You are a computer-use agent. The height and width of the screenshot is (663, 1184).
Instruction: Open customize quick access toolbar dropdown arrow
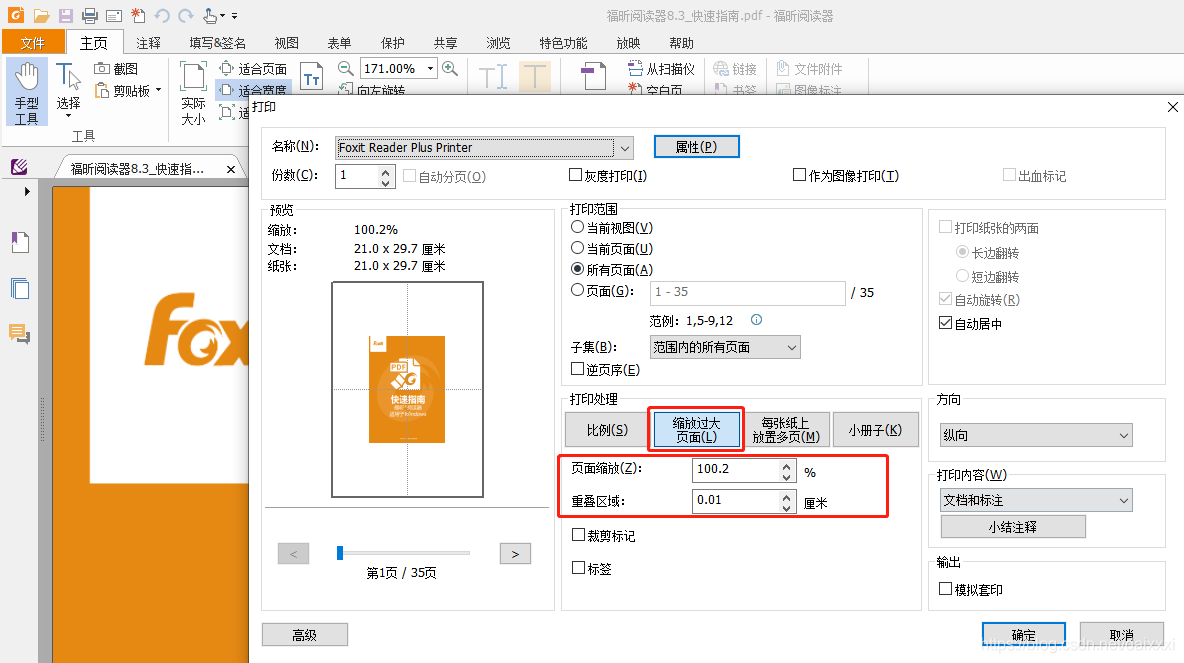pos(234,16)
